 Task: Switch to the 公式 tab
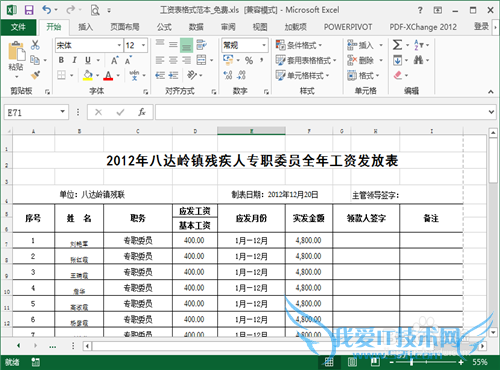click(x=164, y=27)
